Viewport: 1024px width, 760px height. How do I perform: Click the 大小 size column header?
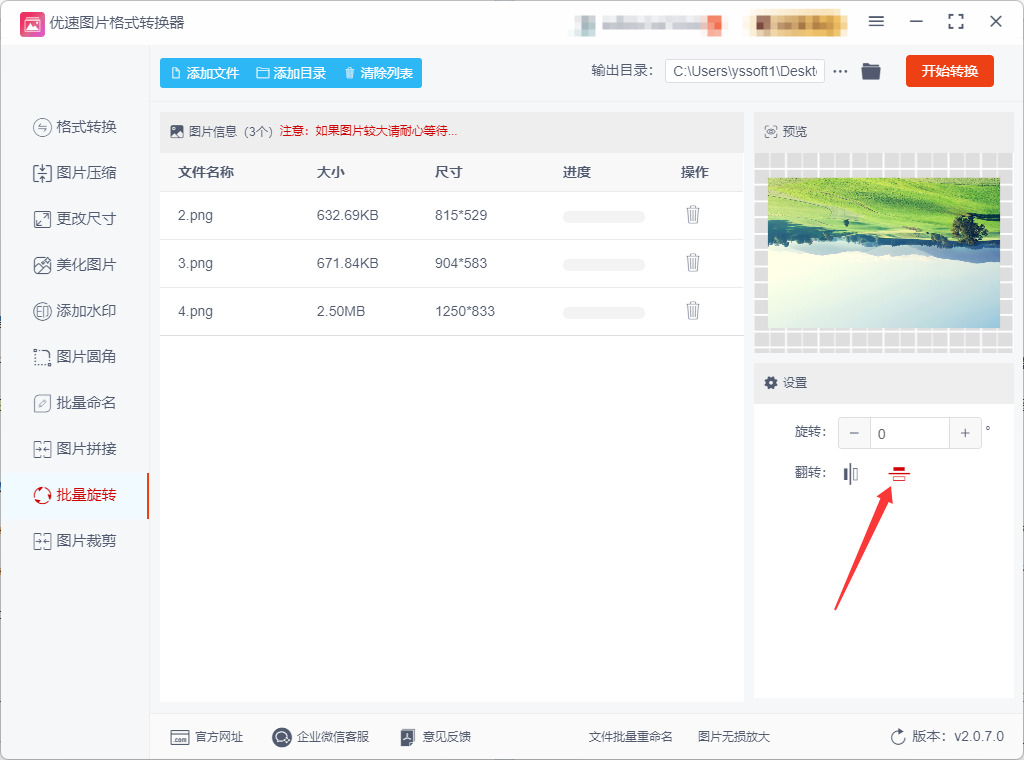[x=330, y=172]
